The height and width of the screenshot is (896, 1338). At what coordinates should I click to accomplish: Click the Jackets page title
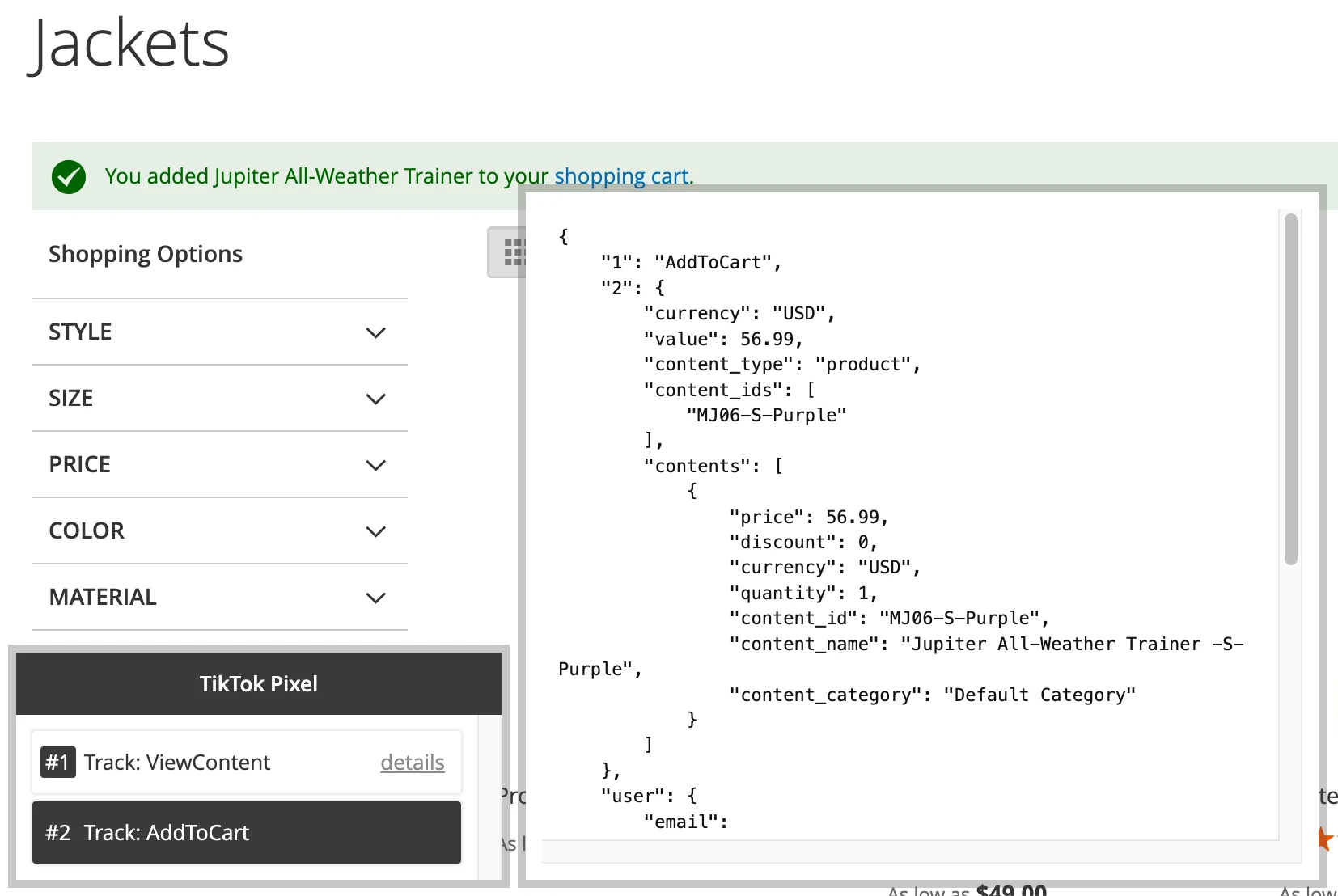click(x=130, y=44)
